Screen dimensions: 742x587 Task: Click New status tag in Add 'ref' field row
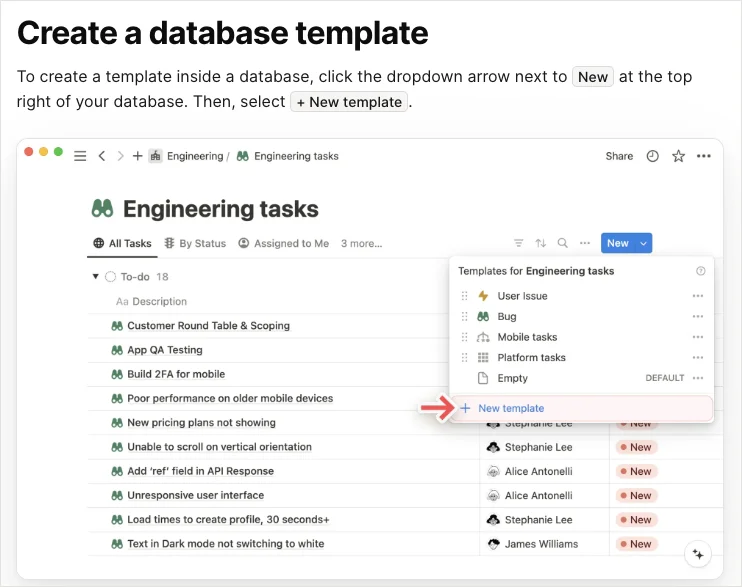coord(636,471)
